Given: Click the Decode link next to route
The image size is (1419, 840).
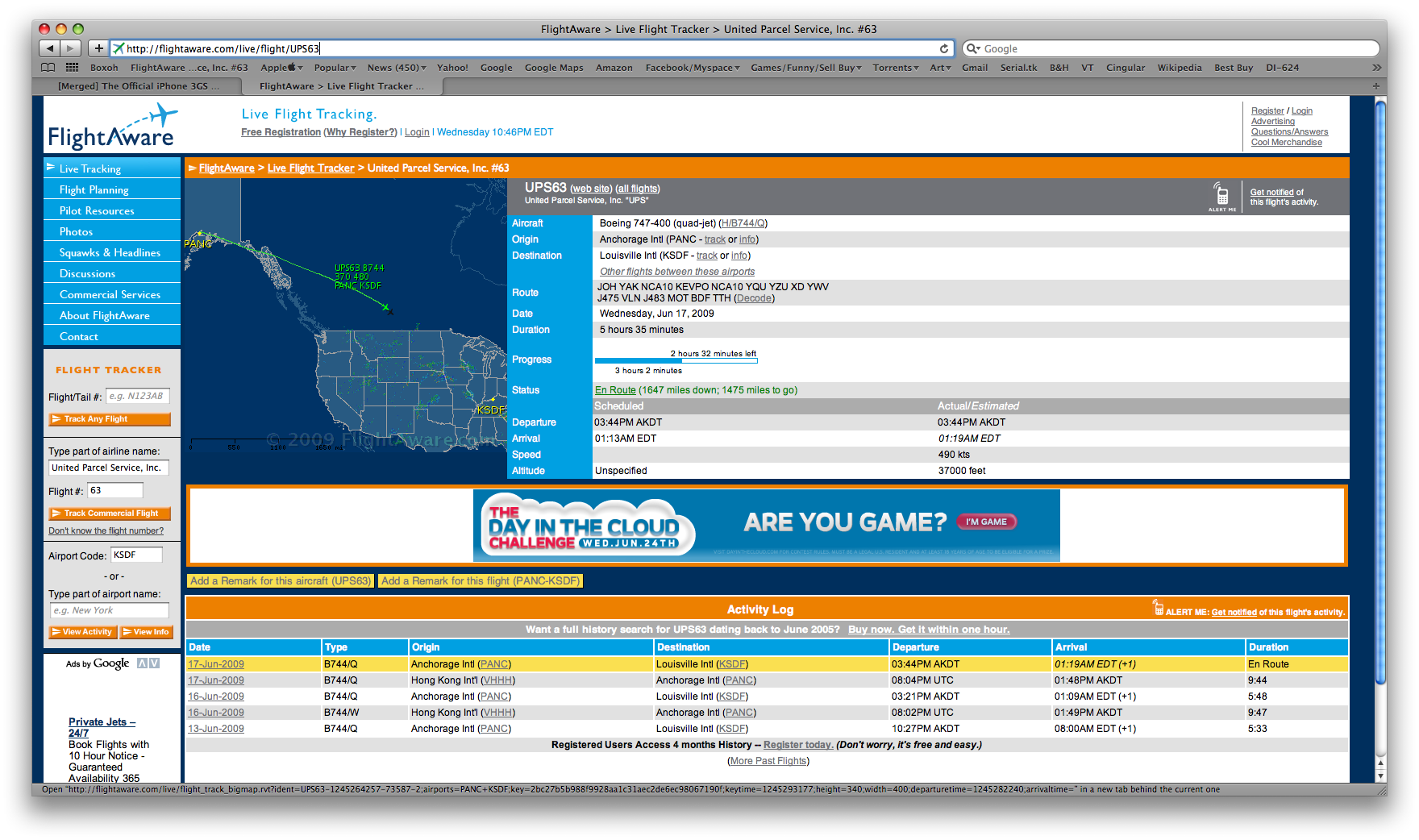Looking at the screenshot, I should pos(754,298).
